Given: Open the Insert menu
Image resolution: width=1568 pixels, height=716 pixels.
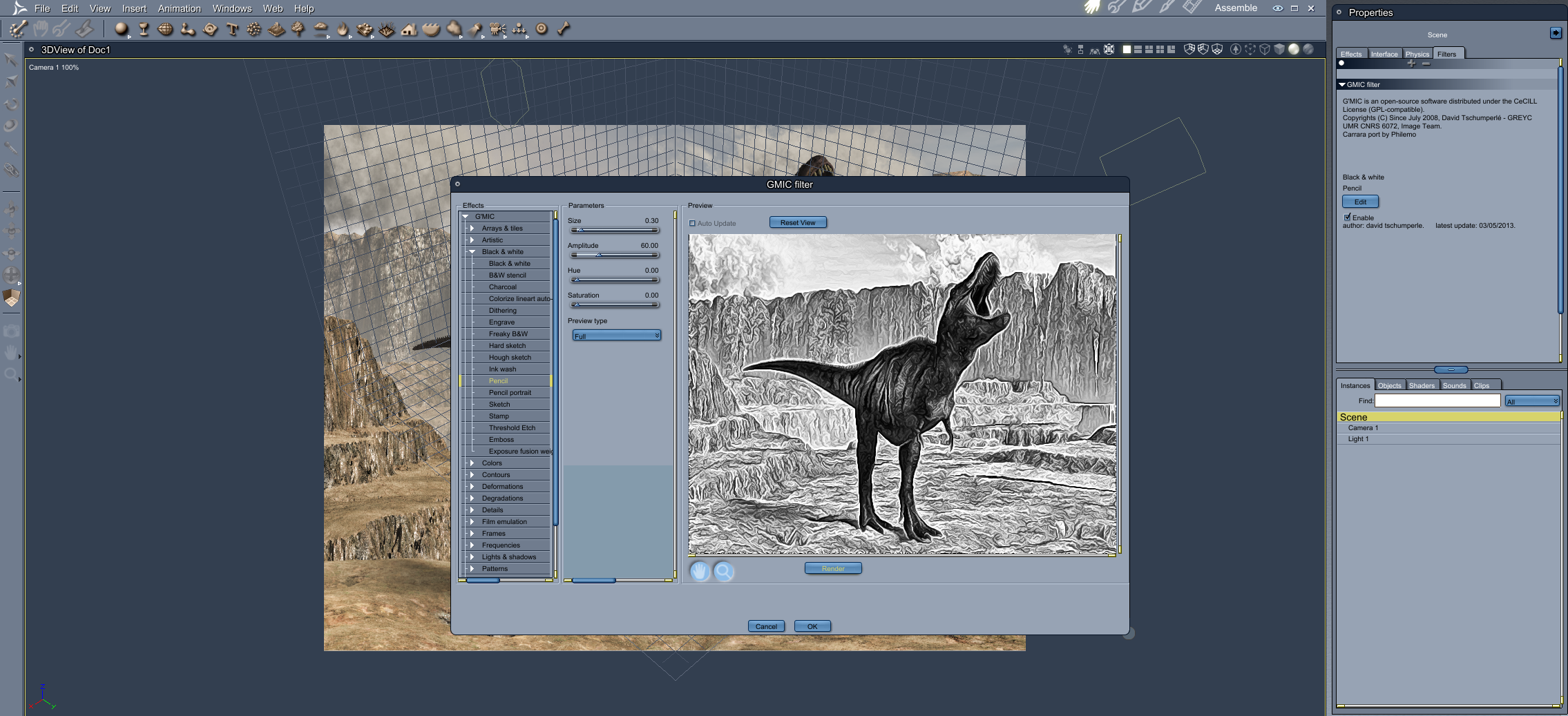Looking at the screenshot, I should point(134,8).
